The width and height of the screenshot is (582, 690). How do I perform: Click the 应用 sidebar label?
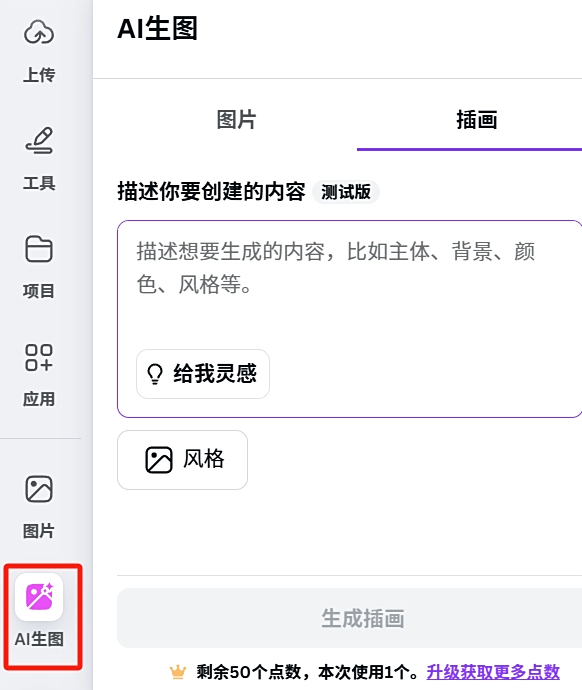[x=39, y=399]
